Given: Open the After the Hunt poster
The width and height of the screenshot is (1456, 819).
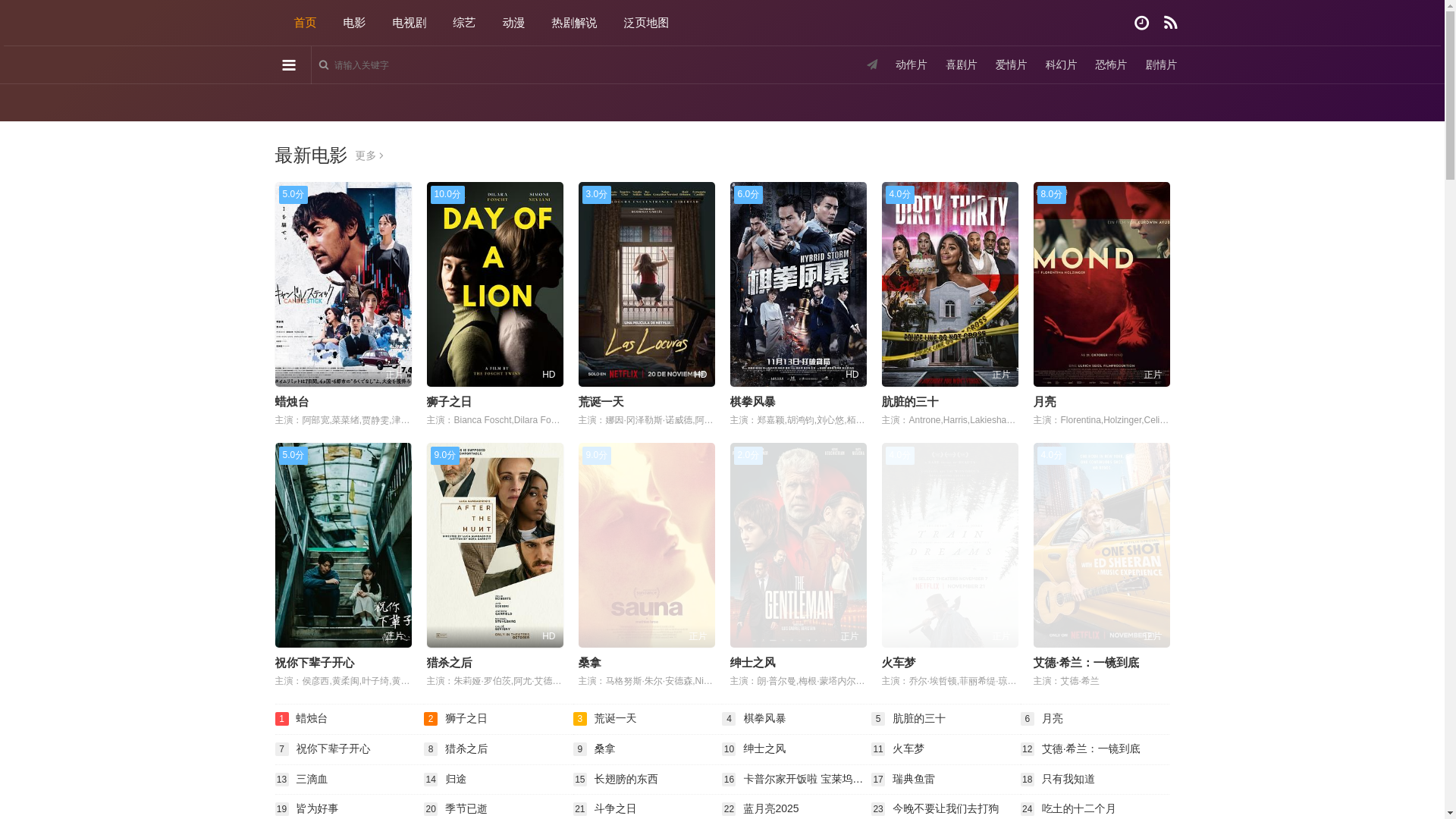Looking at the screenshot, I should point(495,545).
